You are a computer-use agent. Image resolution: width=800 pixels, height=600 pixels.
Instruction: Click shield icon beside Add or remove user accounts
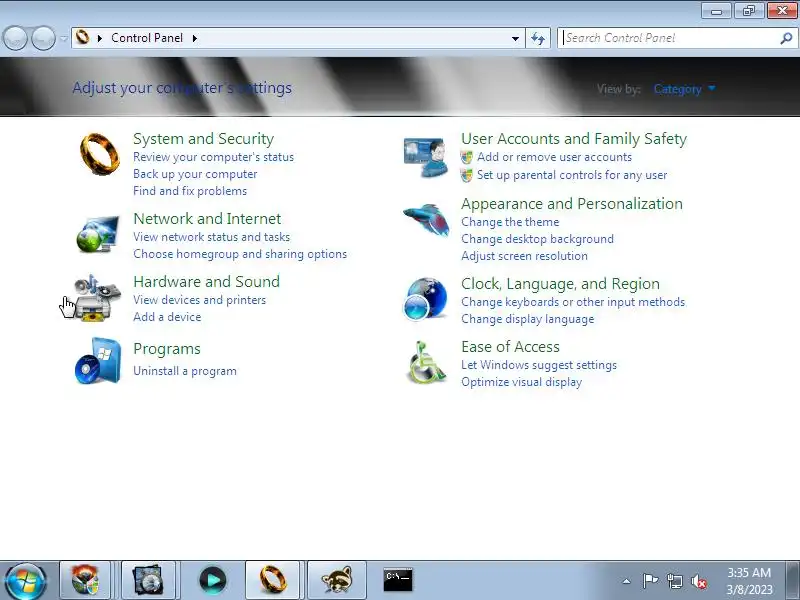pyautogui.click(x=466, y=157)
